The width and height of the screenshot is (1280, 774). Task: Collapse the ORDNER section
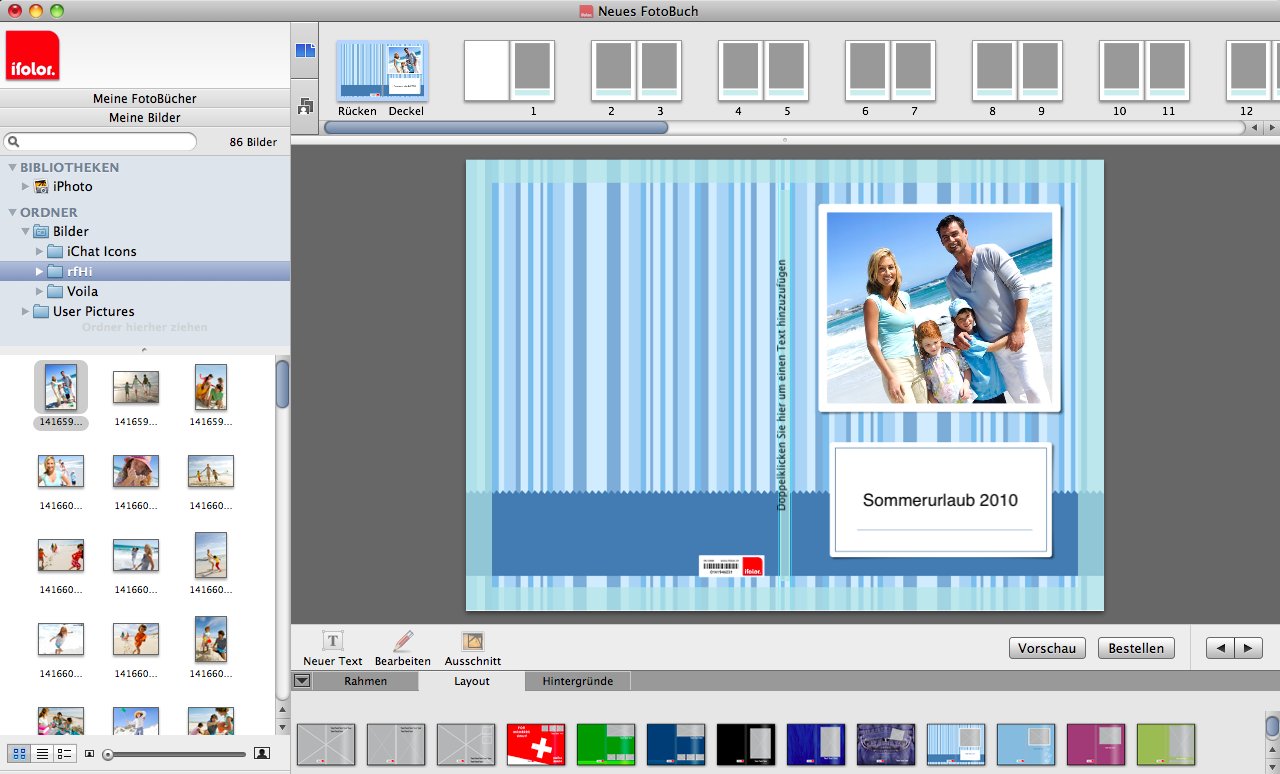coord(12,213)
